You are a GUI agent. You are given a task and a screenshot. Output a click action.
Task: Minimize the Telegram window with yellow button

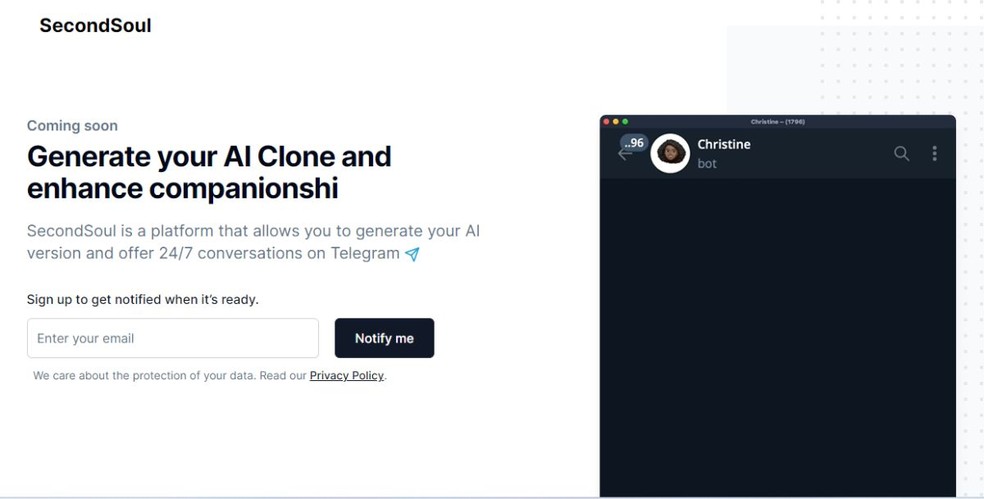click(x=616, y=121)
